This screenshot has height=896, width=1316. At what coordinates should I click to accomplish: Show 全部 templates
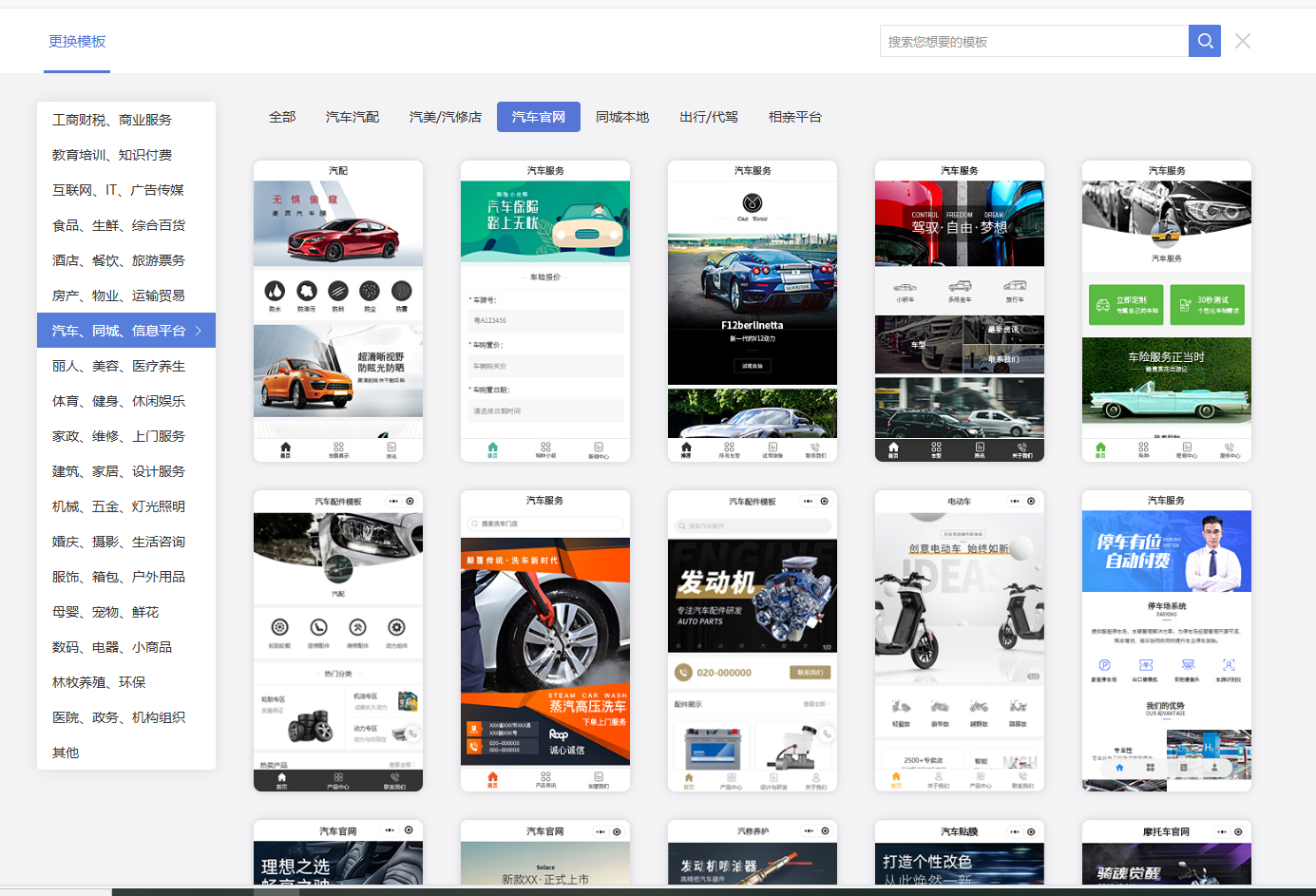282,117
